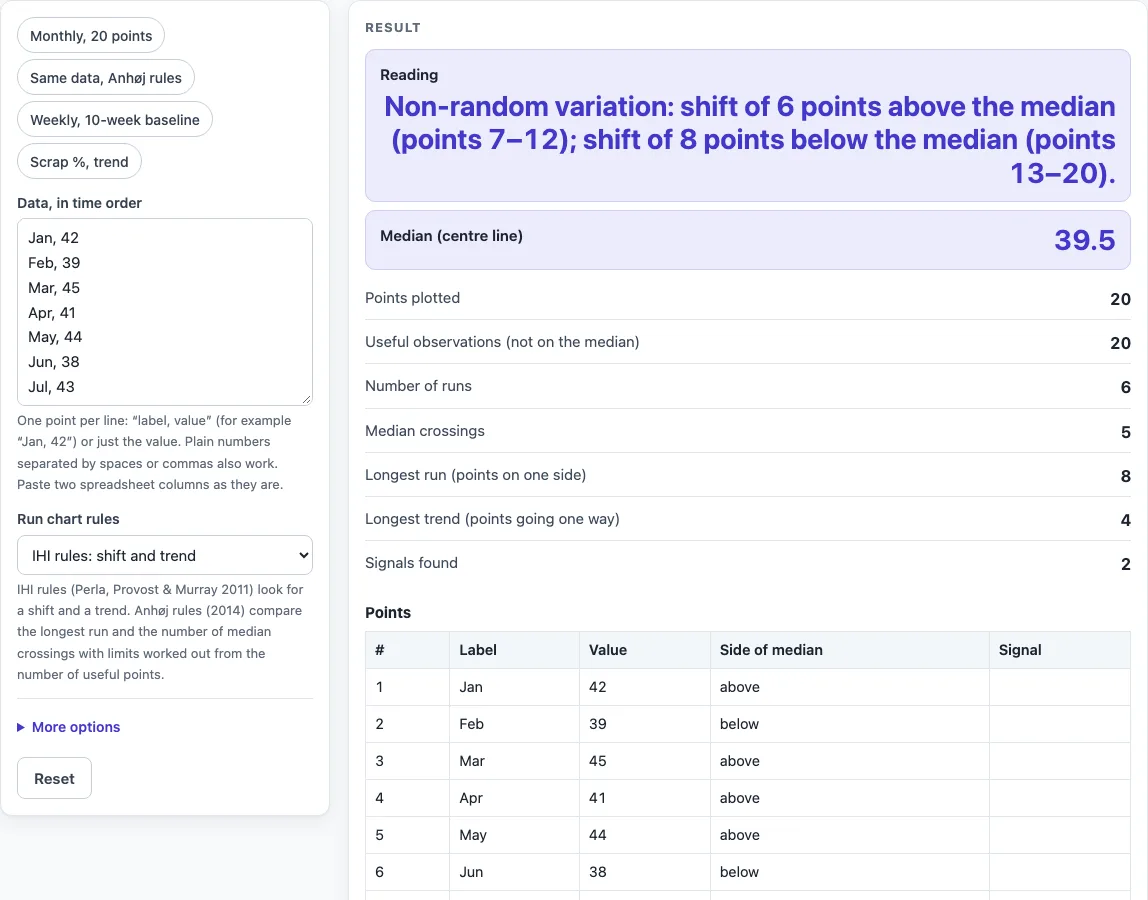Click the disclosure triangle beside More options
1148x900 pixels.
click(21, 727)
